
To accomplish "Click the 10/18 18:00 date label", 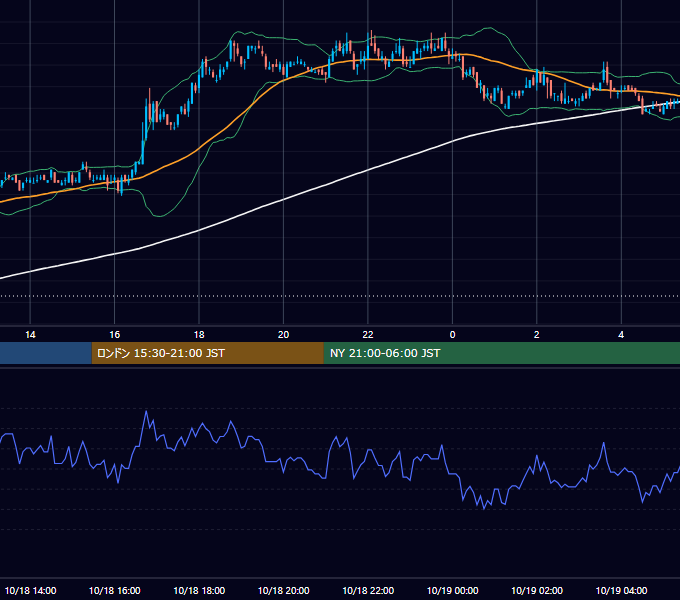I will pyautogui.click(x=199, y=591).
